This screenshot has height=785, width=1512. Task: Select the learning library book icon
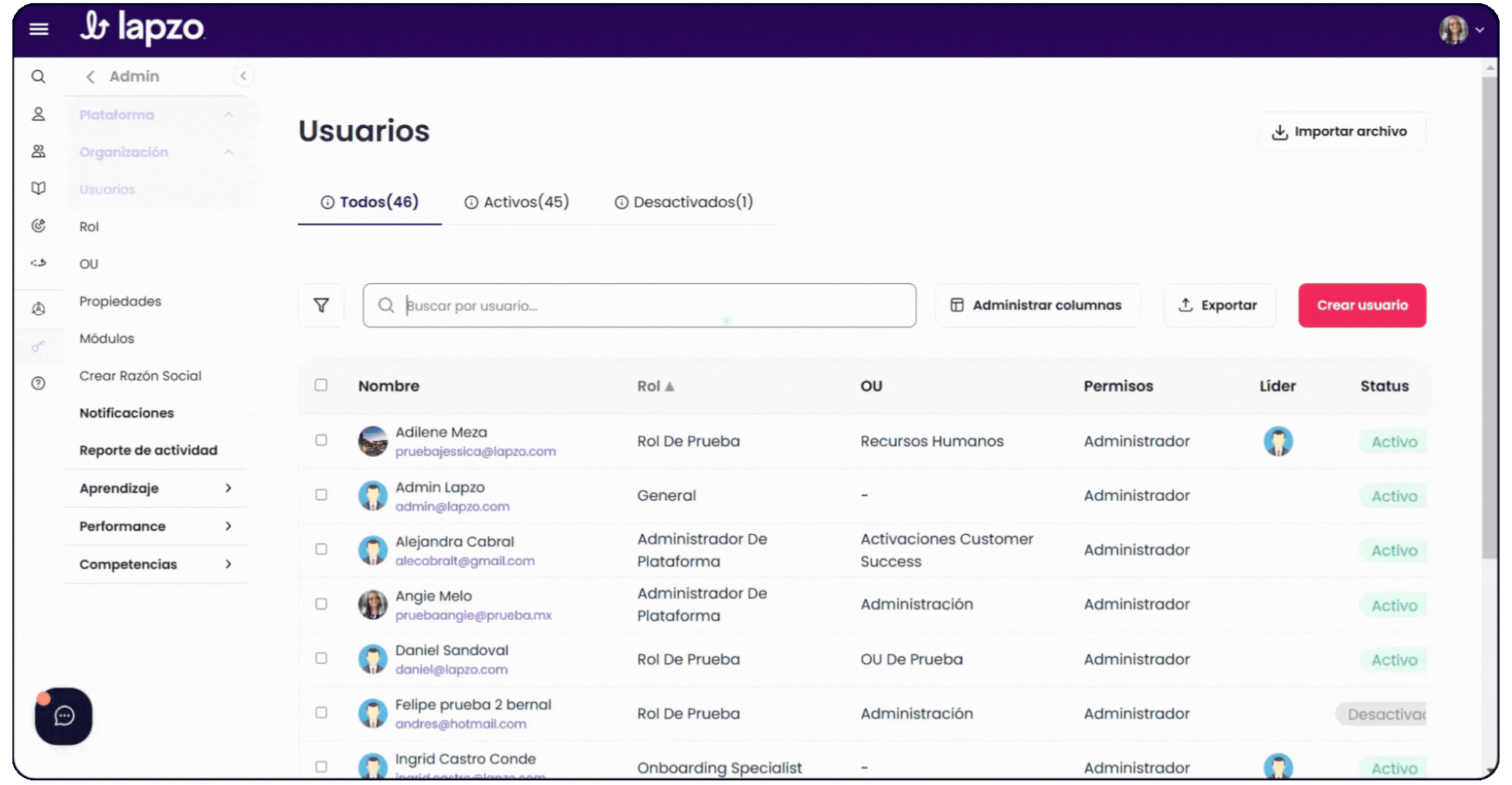click(x=38, y=188)
